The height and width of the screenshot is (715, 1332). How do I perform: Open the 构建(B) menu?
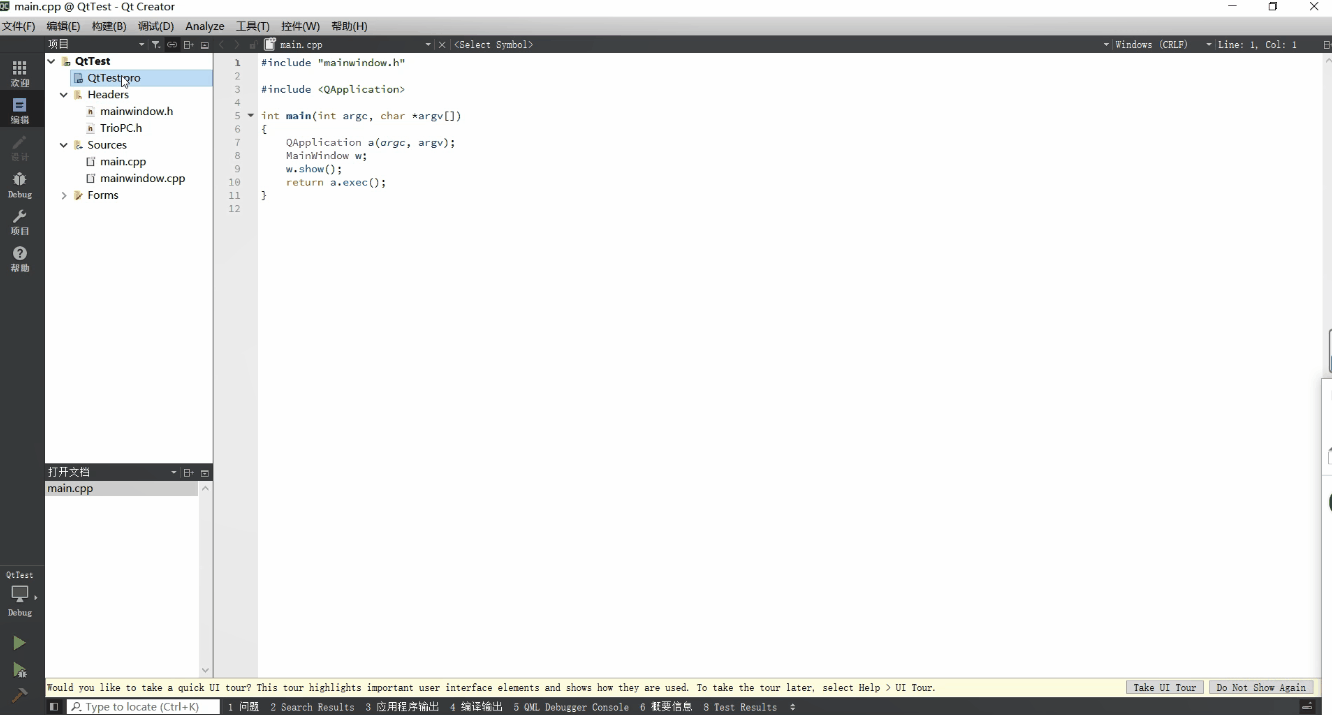pos(109,26)
